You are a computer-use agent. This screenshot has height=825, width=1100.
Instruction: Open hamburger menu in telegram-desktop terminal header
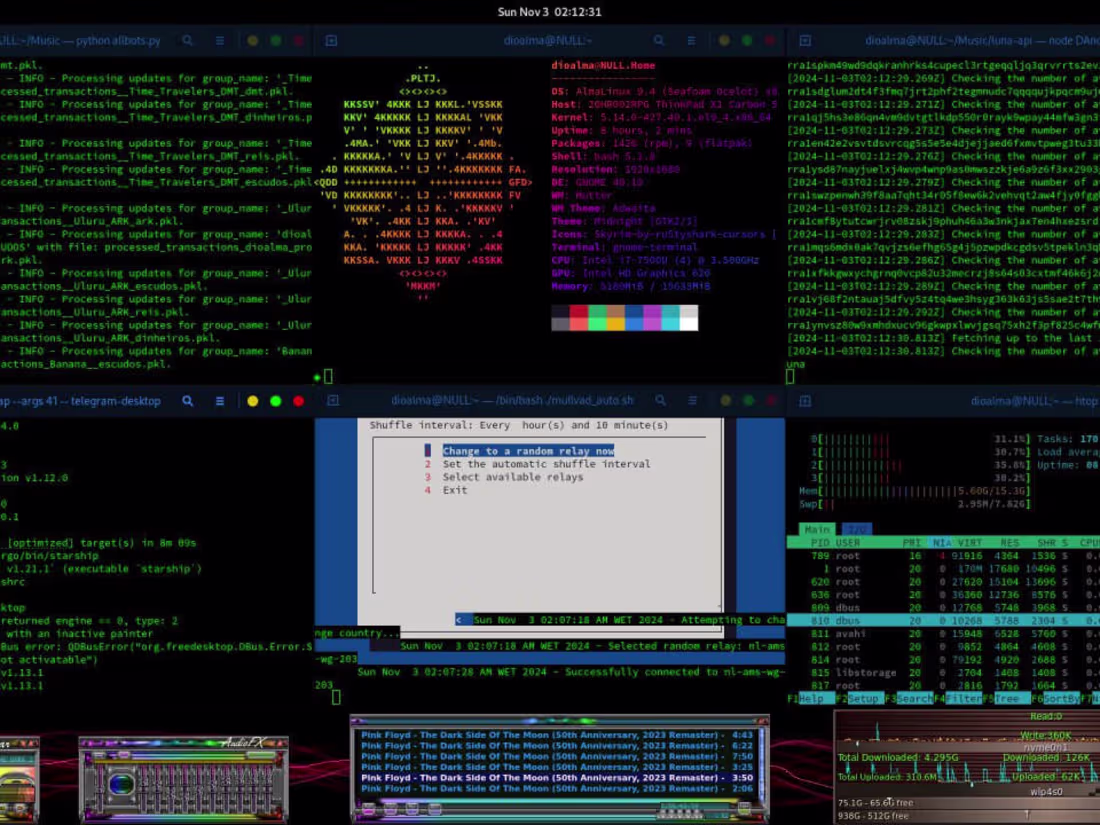click(220, 401)
